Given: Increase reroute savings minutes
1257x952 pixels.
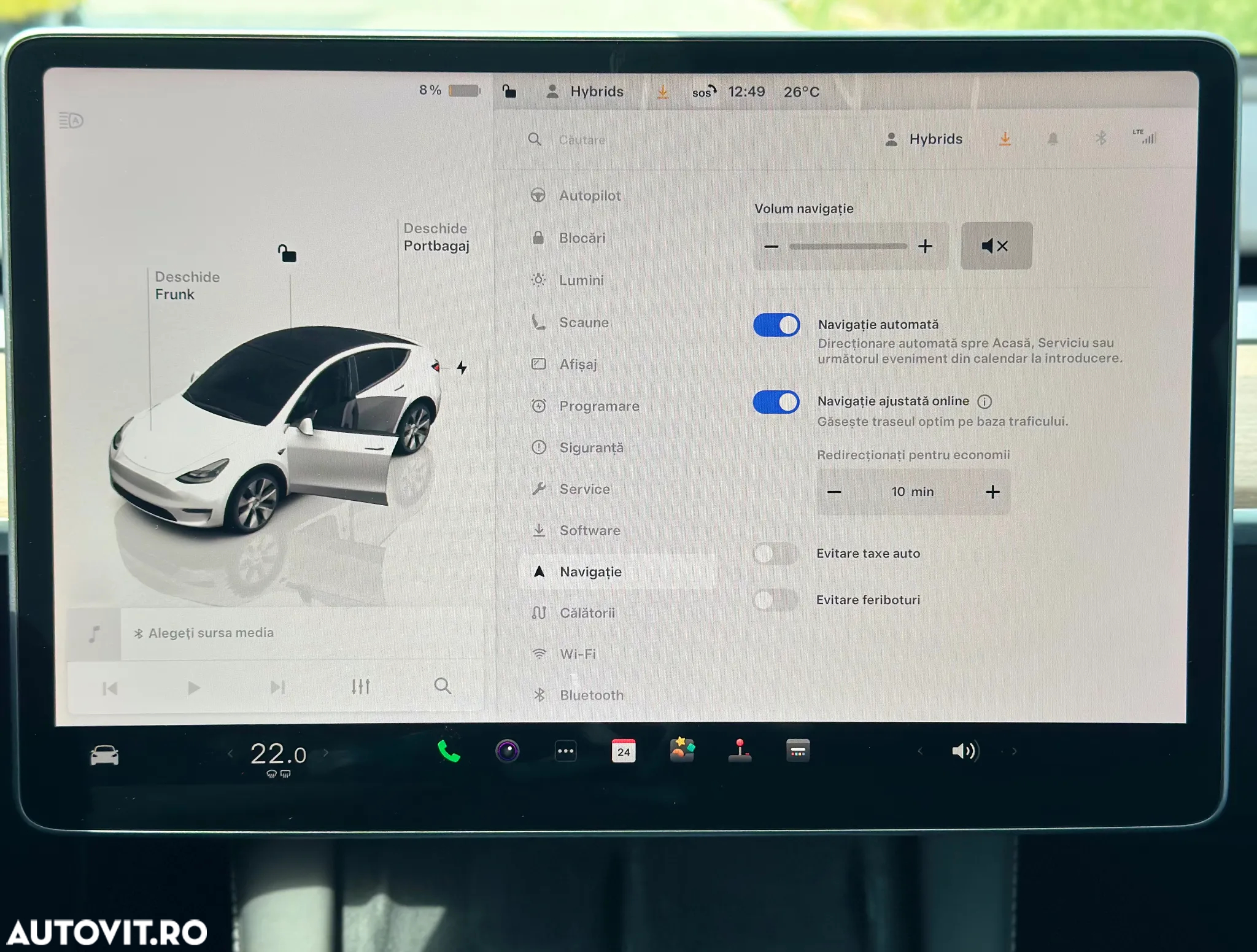Looking at the screenshot, I should pyautogui.click(x=992, y=492).
